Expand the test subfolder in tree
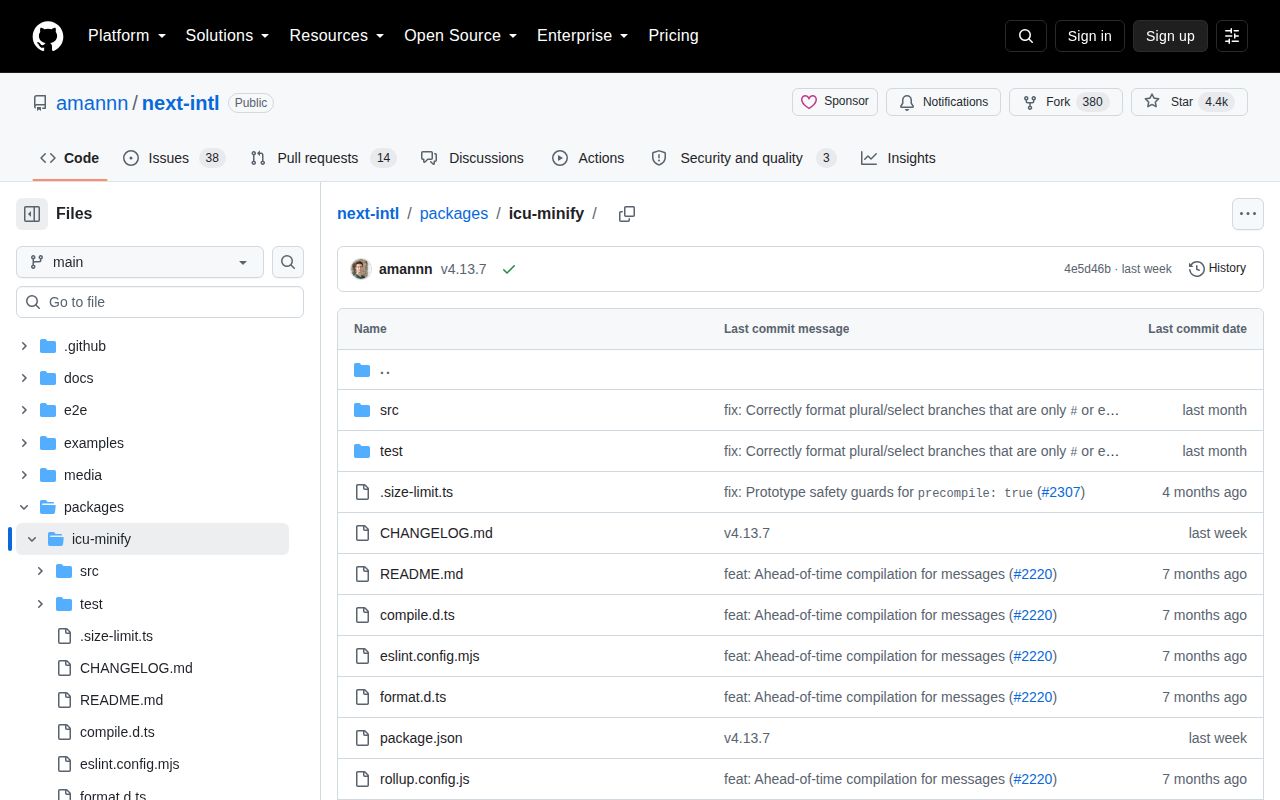Viewport: 1280px width, 800px height. (x=40, y=604)
